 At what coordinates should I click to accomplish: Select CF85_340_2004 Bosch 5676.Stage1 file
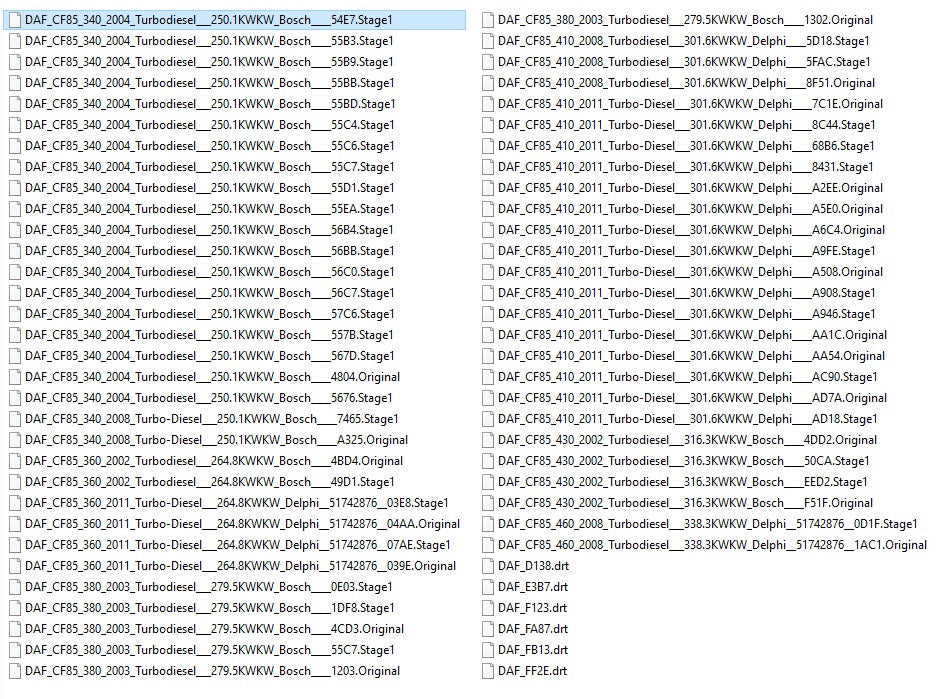coord(209,398)
